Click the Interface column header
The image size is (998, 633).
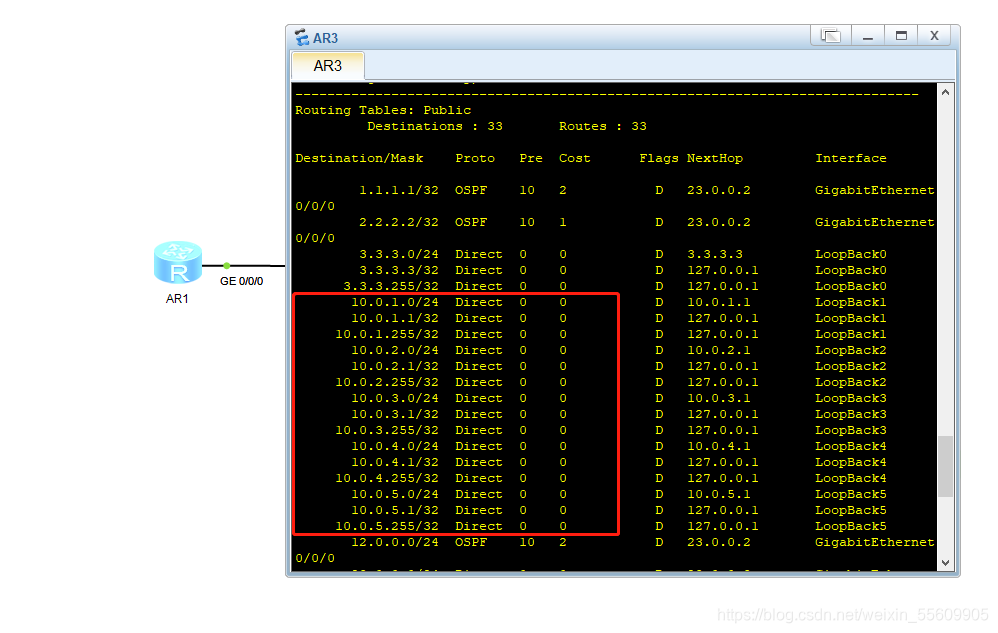[x=851, y=158]
